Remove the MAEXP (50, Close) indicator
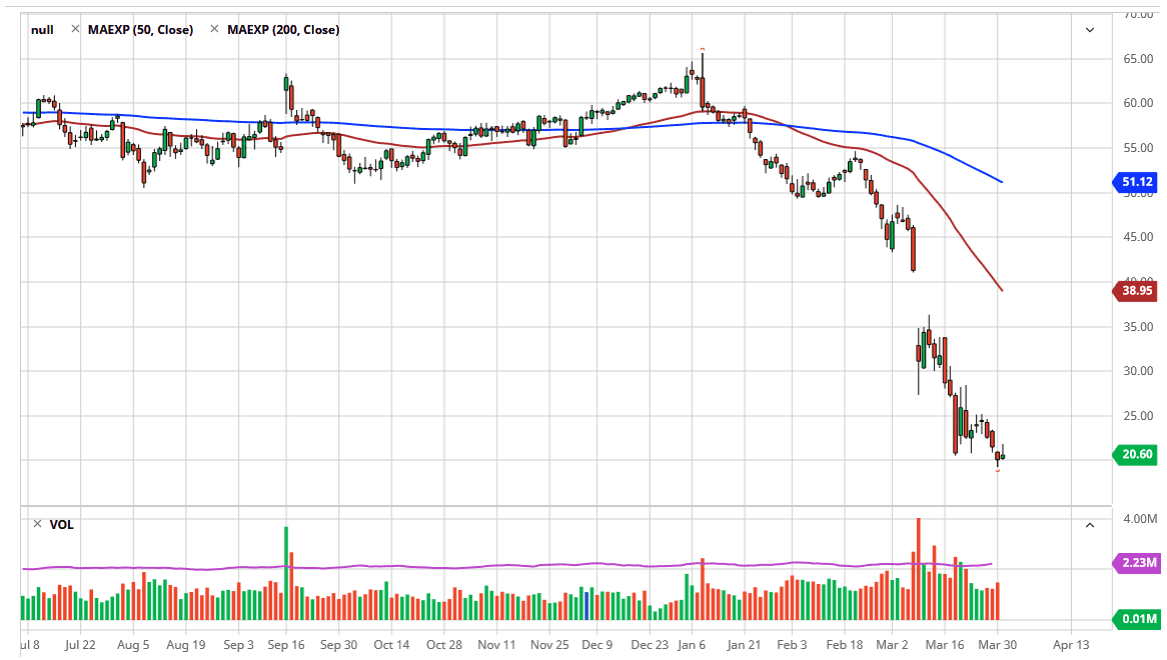1167x660 pixels. click(x=75, y=30)
